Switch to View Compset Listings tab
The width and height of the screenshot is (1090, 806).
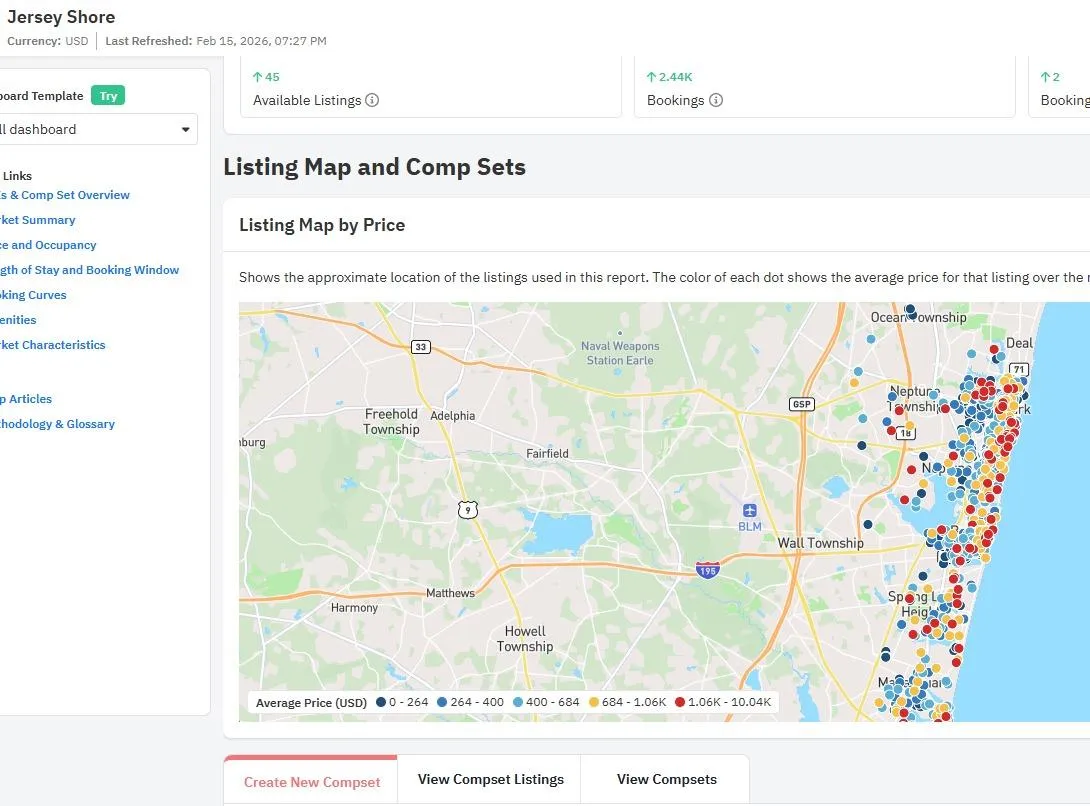[490, 779]
